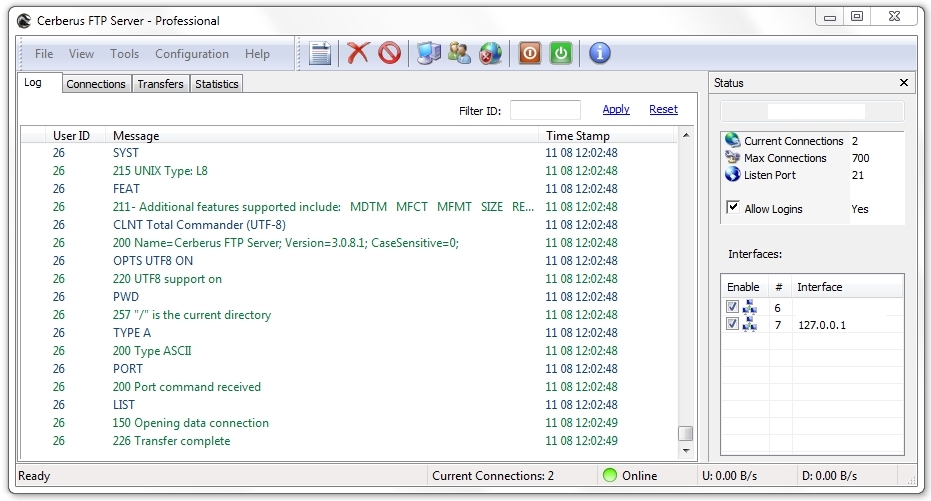Viewport: 931px width, 501px height.
Task: Click the log file document icon
Action: [320, 53]
